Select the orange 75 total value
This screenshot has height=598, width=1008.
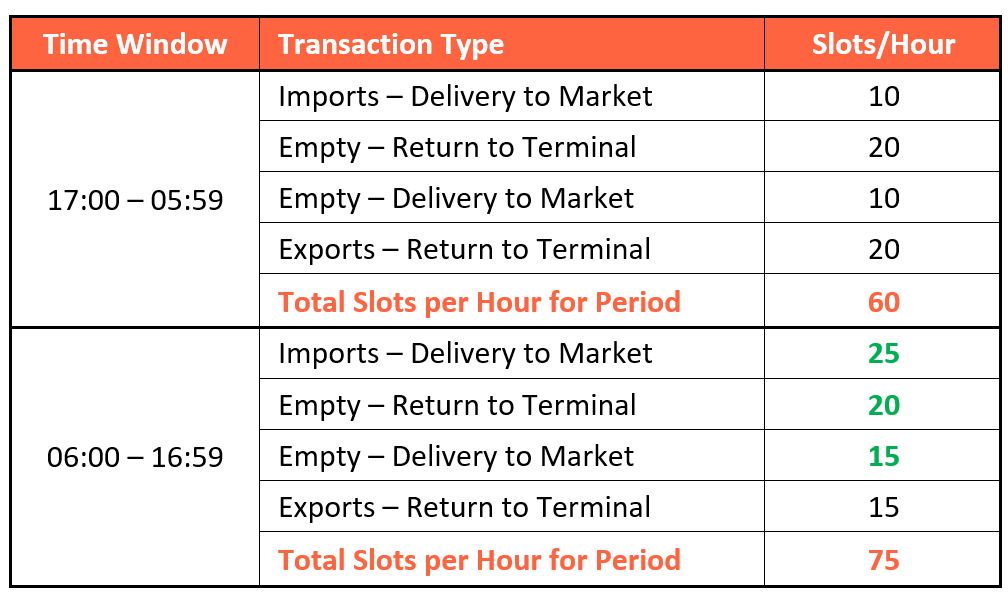(x=883, y=559)
